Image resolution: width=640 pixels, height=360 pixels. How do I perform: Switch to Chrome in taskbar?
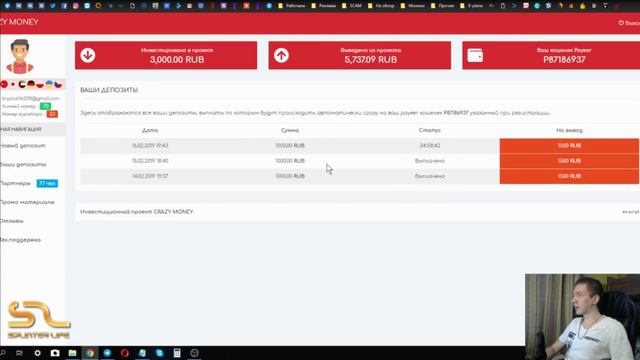coord(90,353)
